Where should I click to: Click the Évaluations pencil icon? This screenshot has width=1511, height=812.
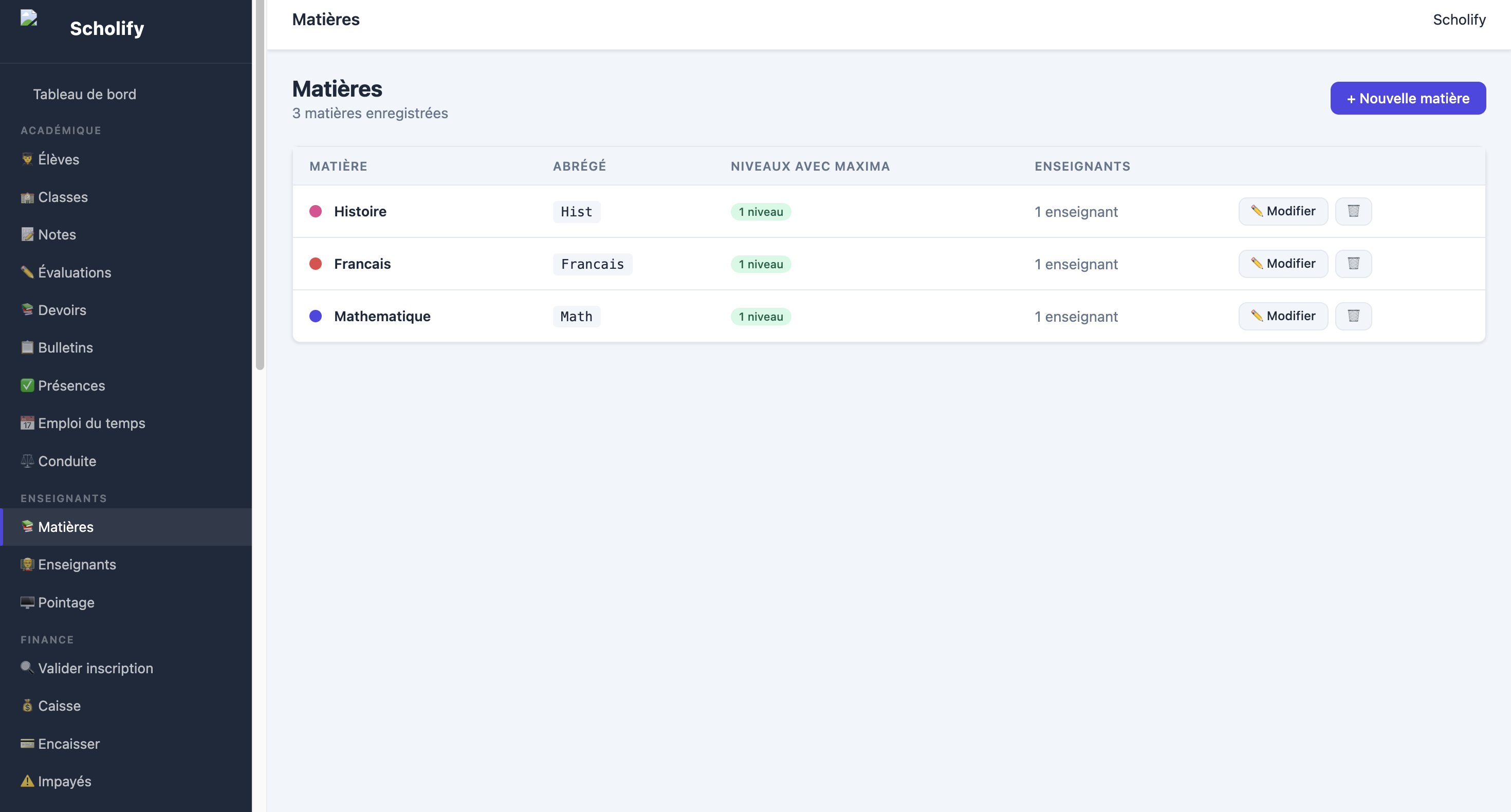tap(27, 272)
